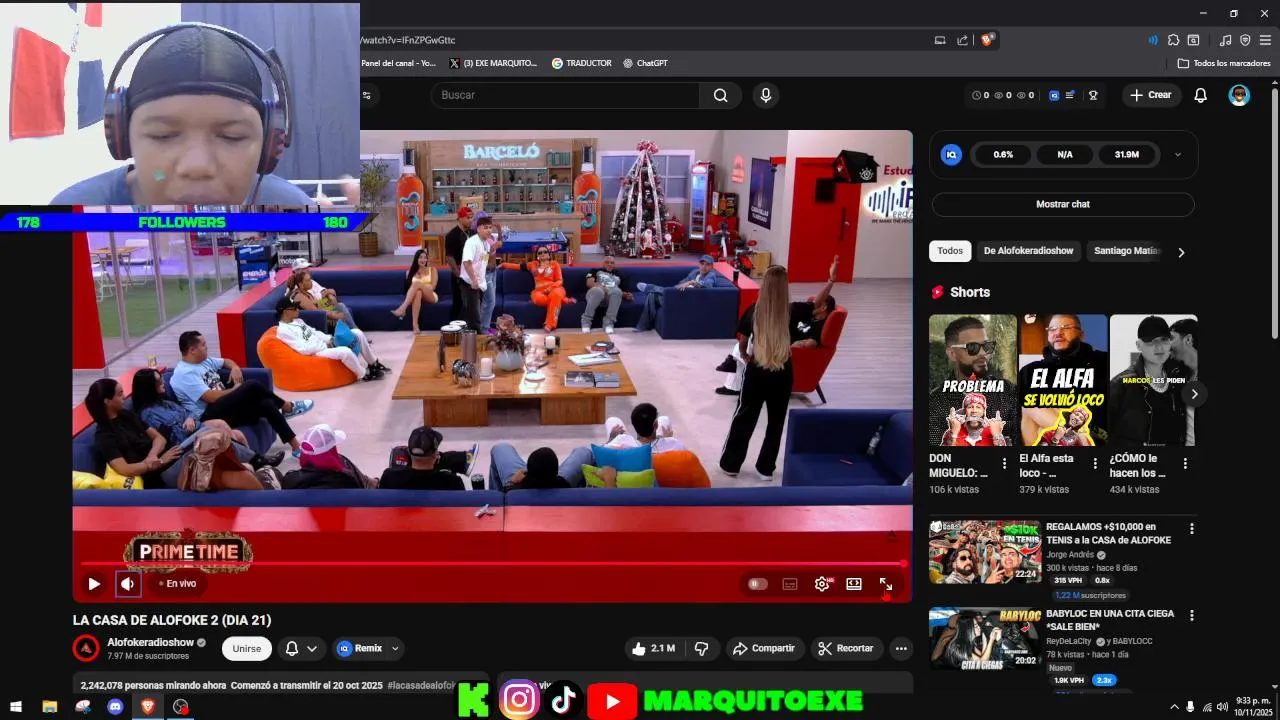This screenshot has width=1280, height=720.
Task: Open the three-dot more actions menu
Action: tap(901, 648)
